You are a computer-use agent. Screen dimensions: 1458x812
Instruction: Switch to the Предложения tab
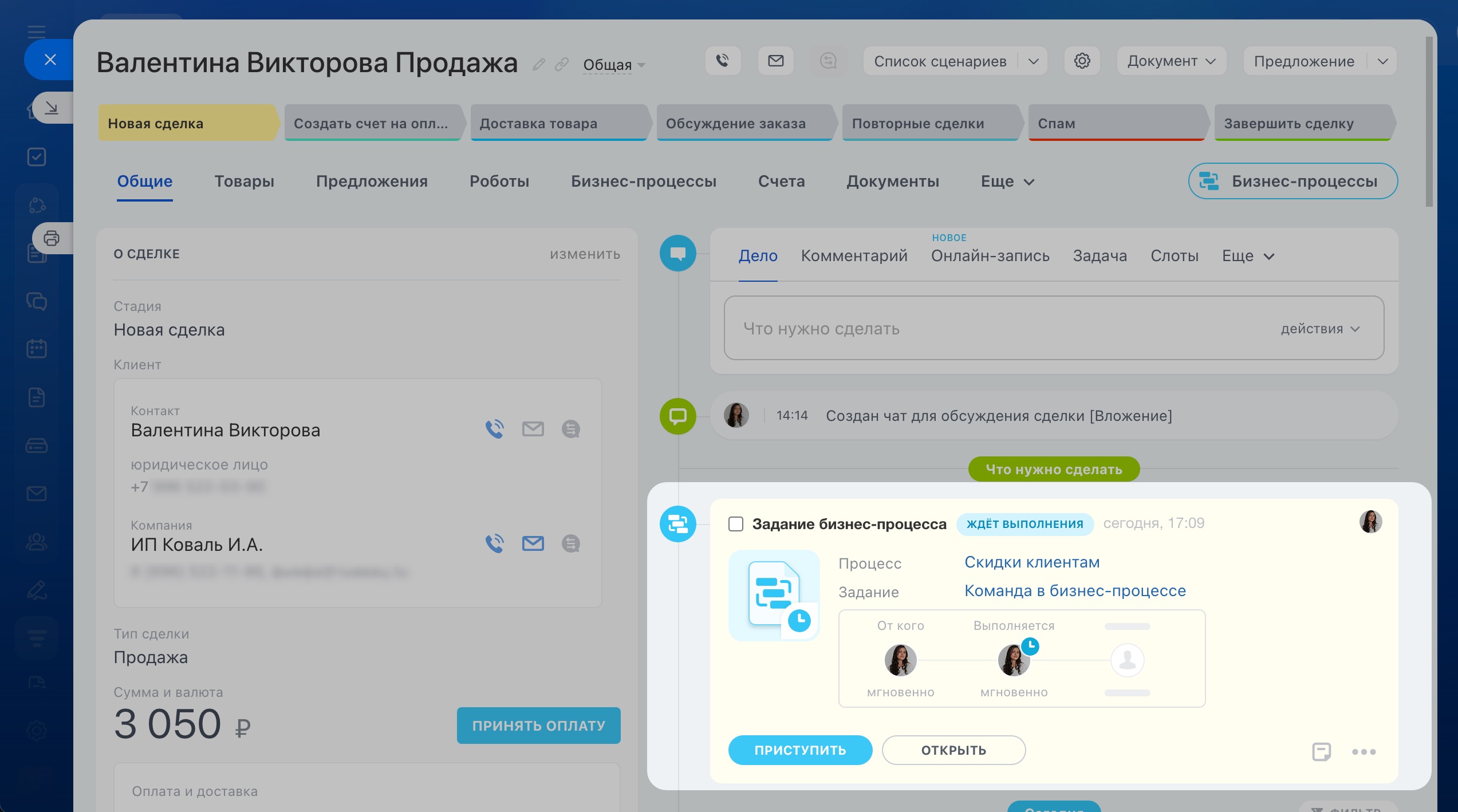(372, 181)
